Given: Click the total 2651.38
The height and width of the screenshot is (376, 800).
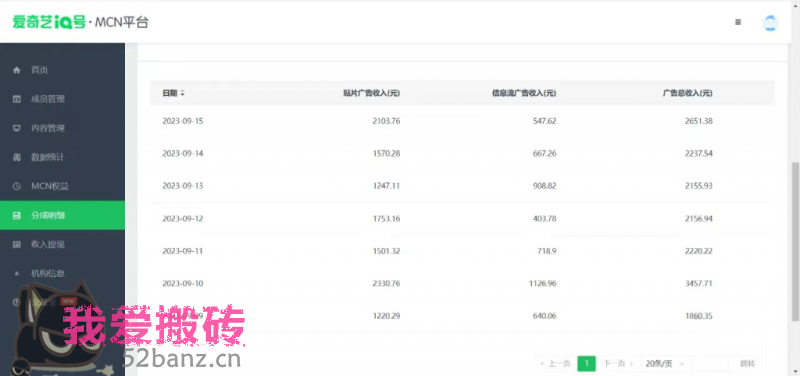Looking at the screenshot, I should point(699,121).
